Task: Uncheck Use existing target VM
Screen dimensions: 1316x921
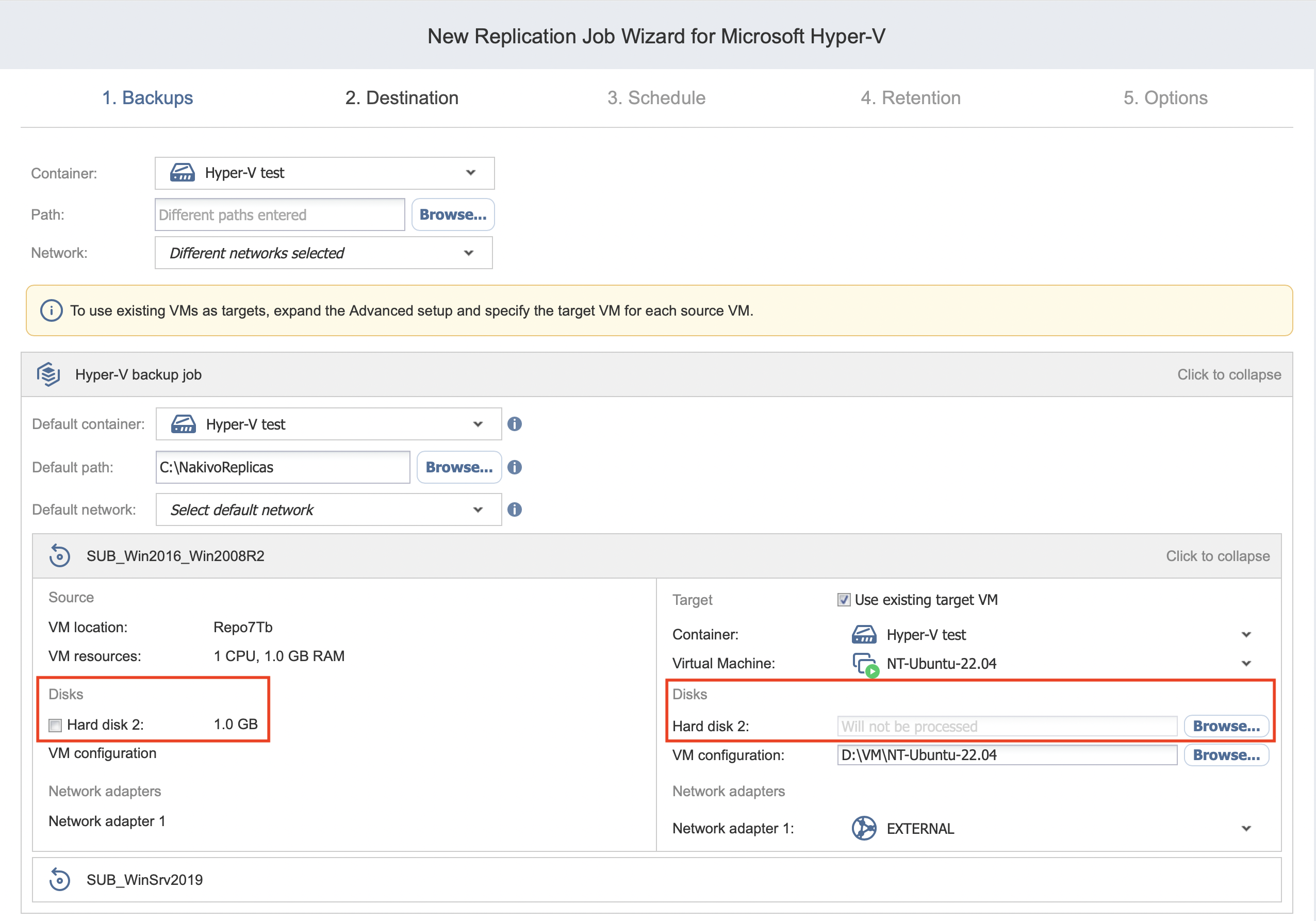Action: click(843, 600)
